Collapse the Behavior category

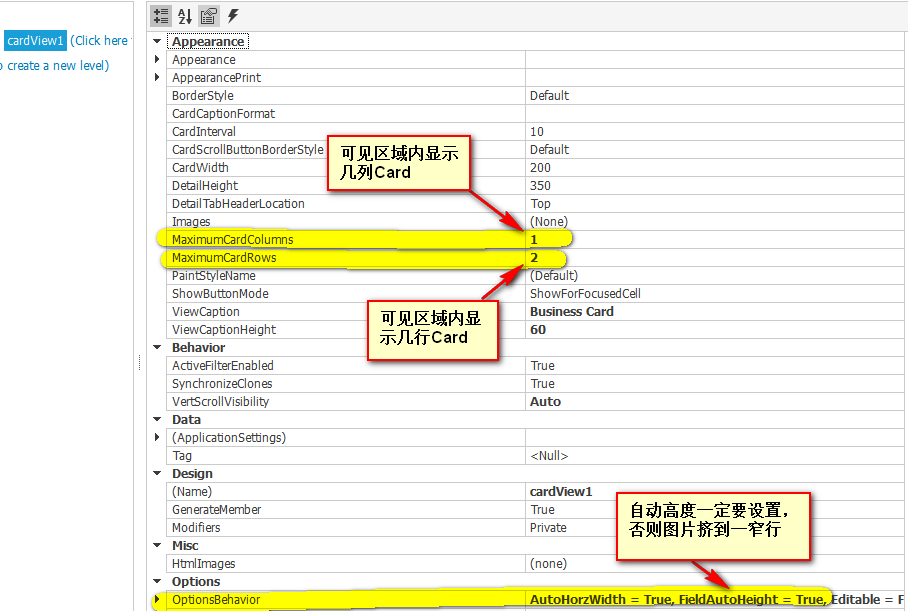pyautogui.click(x=157, y=348)
